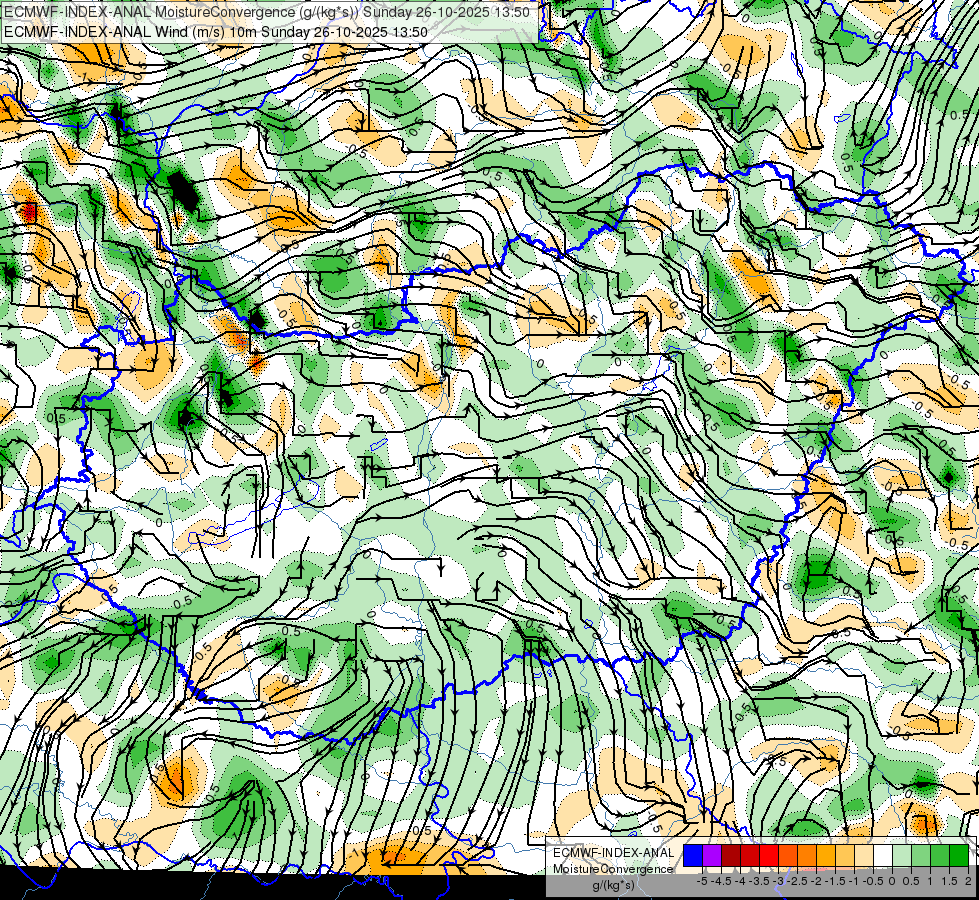The image size is (979, 900).
Task: Click the amber swatch between -2 and -1.5
Action: click(826, 856)
